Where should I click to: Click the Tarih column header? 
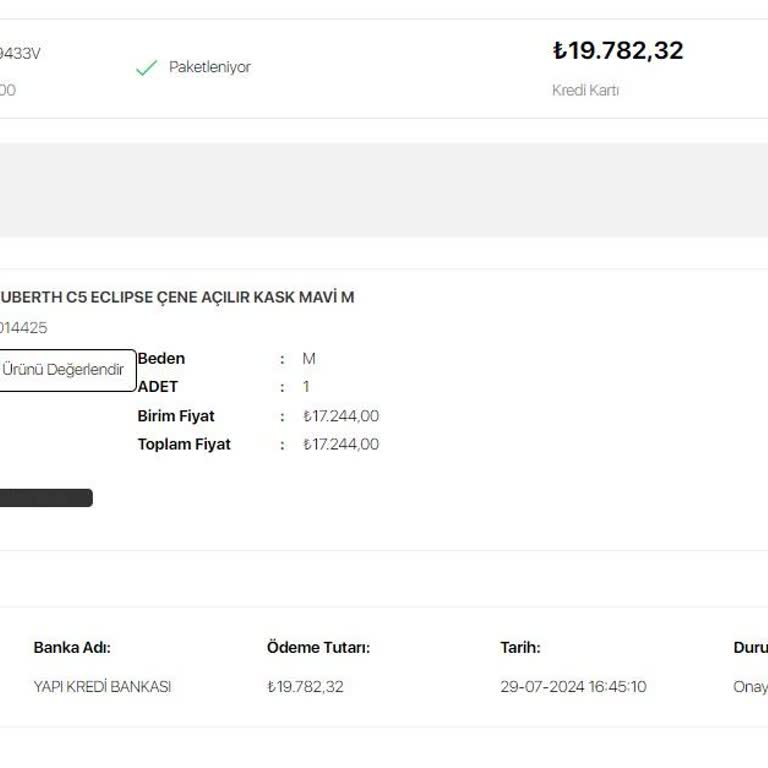[x=520, y=647]
